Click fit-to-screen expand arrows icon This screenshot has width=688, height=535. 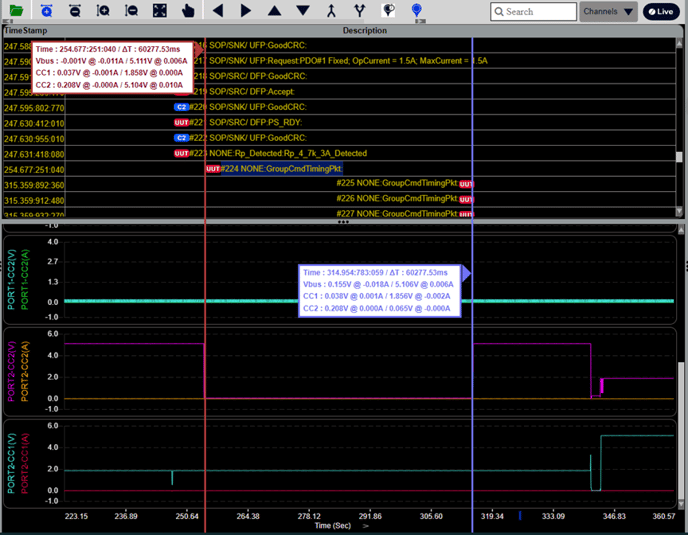click(x=160, y=11)
